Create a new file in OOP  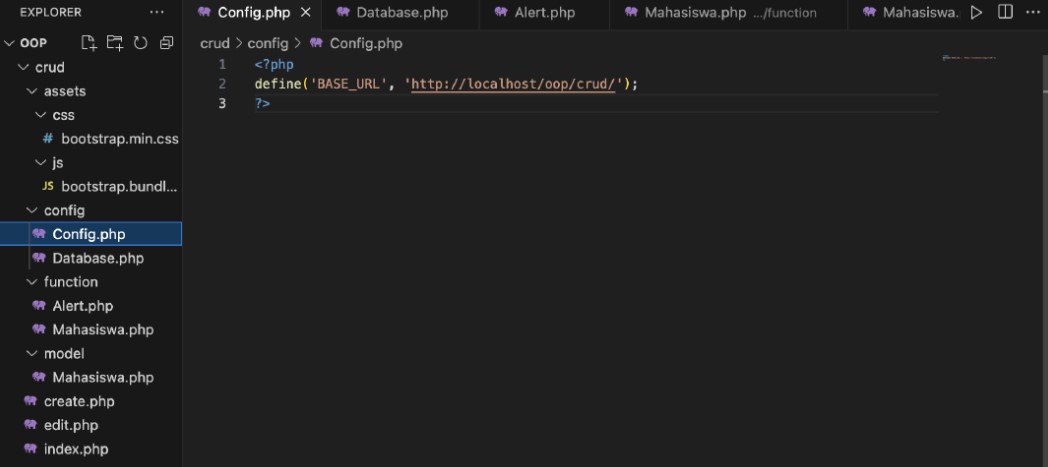[88, 43]
